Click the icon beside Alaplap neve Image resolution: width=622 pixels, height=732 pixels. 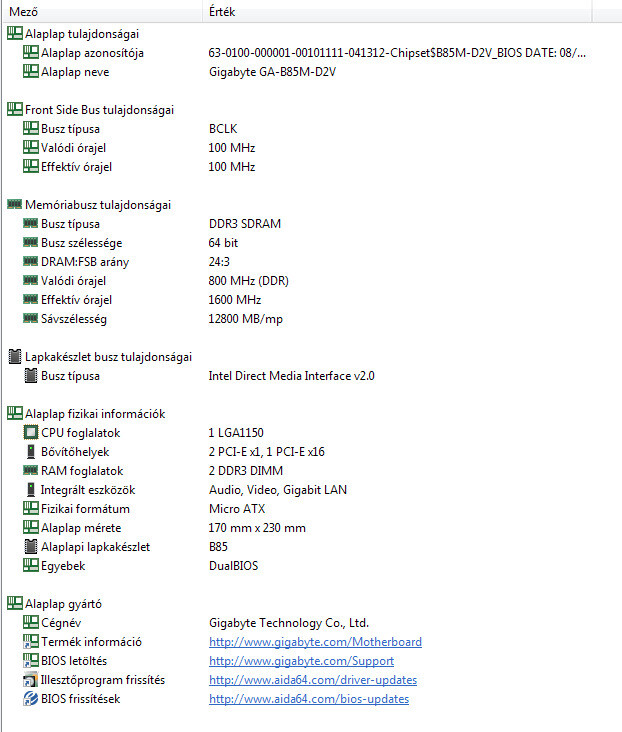coord(31,71)
